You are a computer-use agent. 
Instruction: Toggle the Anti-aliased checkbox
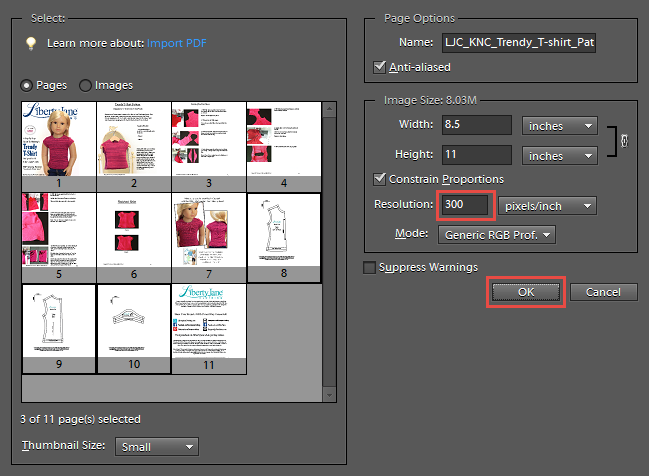pyautogui.click(x=379, y=67)
